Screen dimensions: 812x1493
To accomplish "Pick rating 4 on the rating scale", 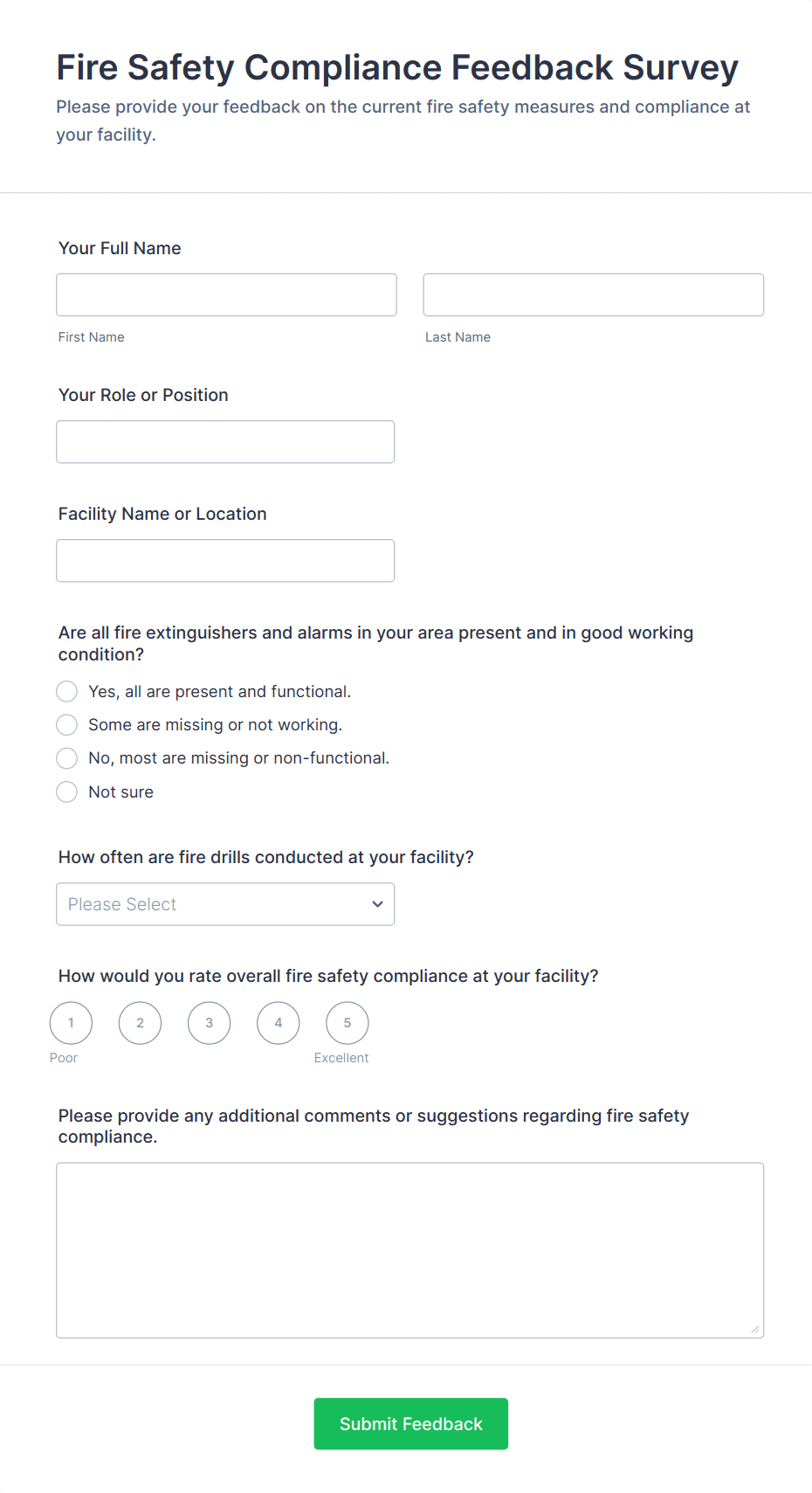I will click(x=278, y=1022).
